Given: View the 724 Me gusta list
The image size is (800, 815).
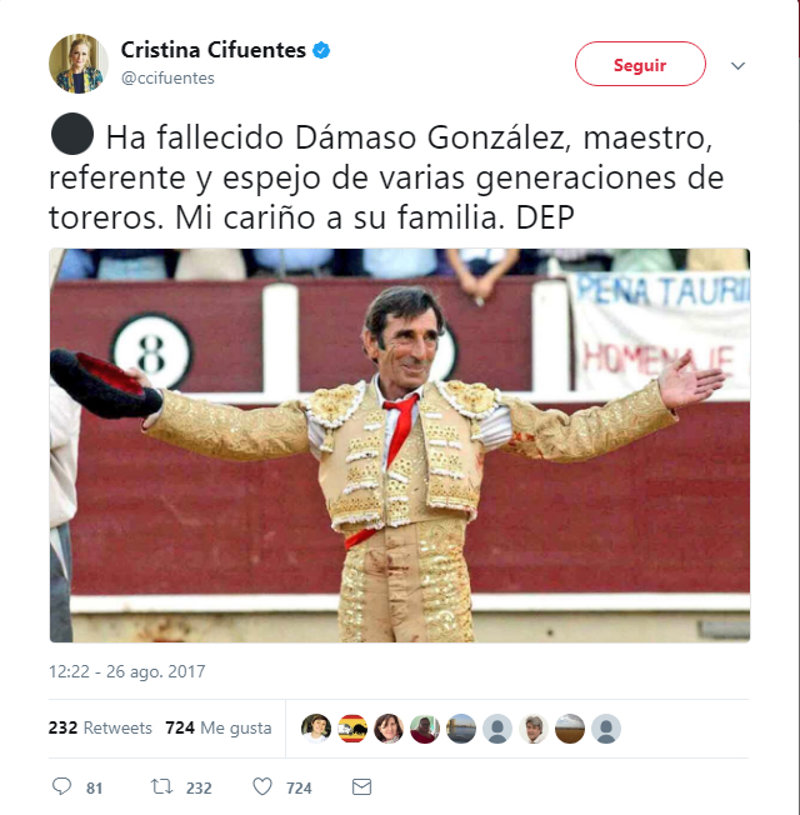Looking at the screenshot, I should pyautogui.click(x=218, y=728).
